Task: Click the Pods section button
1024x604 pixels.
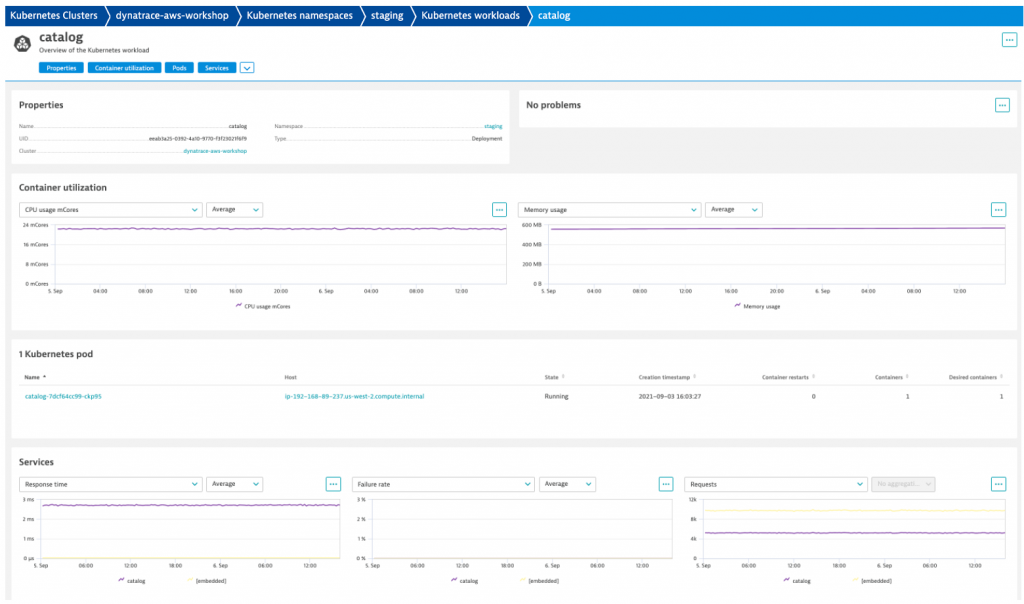Action: pyautogui.click(x=180, y=68)
